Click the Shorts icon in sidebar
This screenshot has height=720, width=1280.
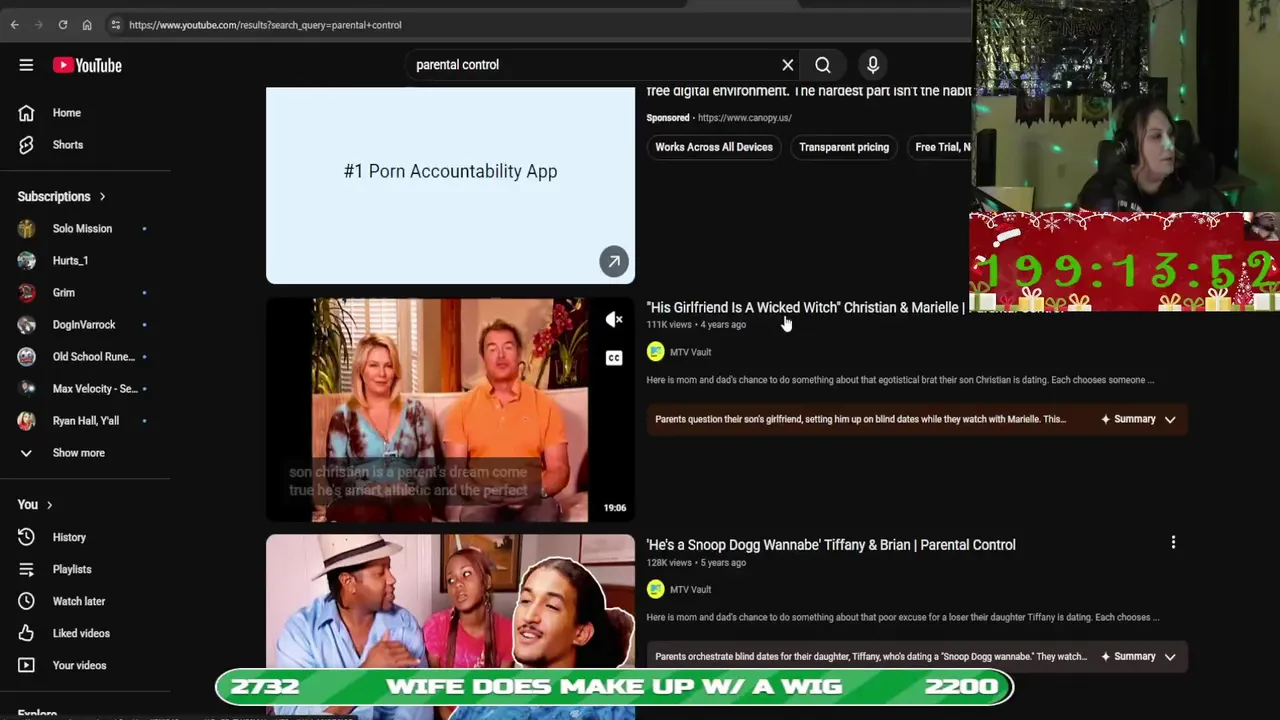(x=27, y=145)
